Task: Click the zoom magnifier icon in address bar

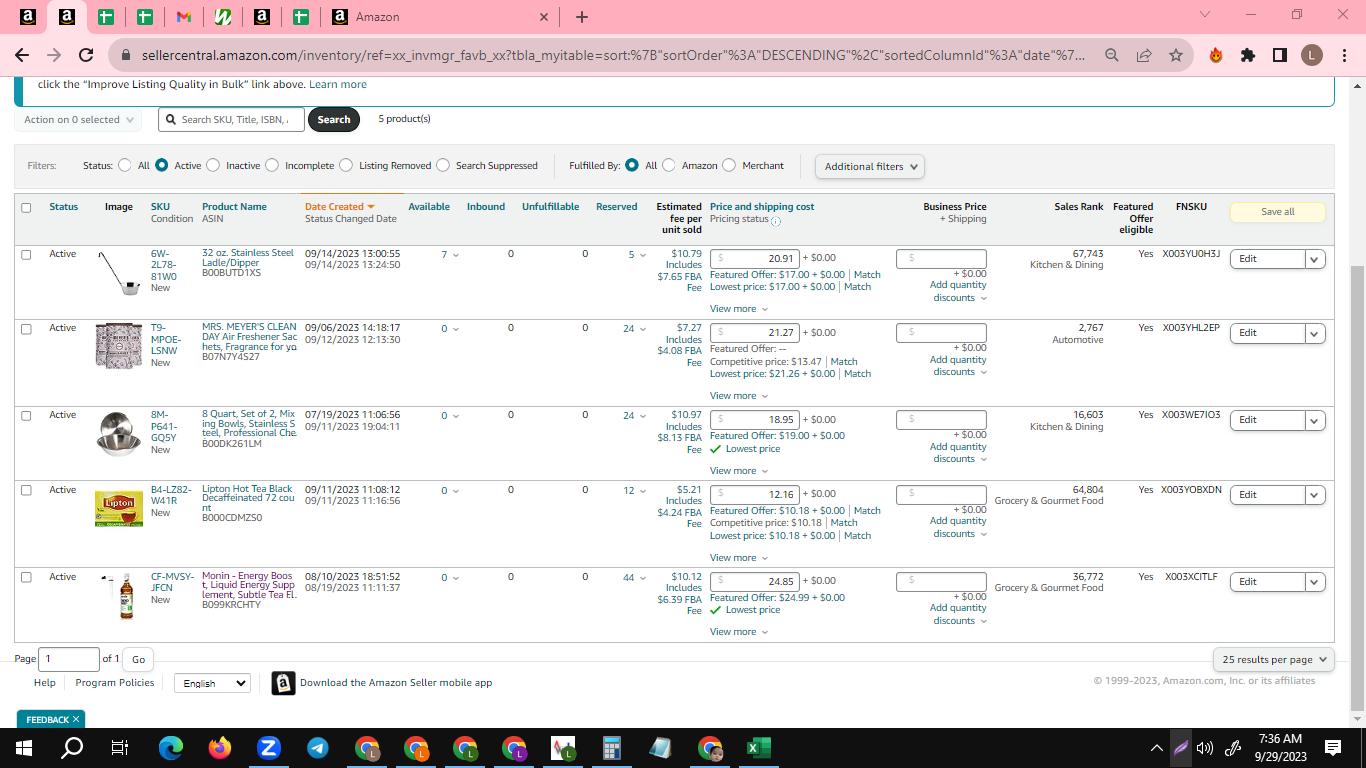Action: tap(1112, 56)
